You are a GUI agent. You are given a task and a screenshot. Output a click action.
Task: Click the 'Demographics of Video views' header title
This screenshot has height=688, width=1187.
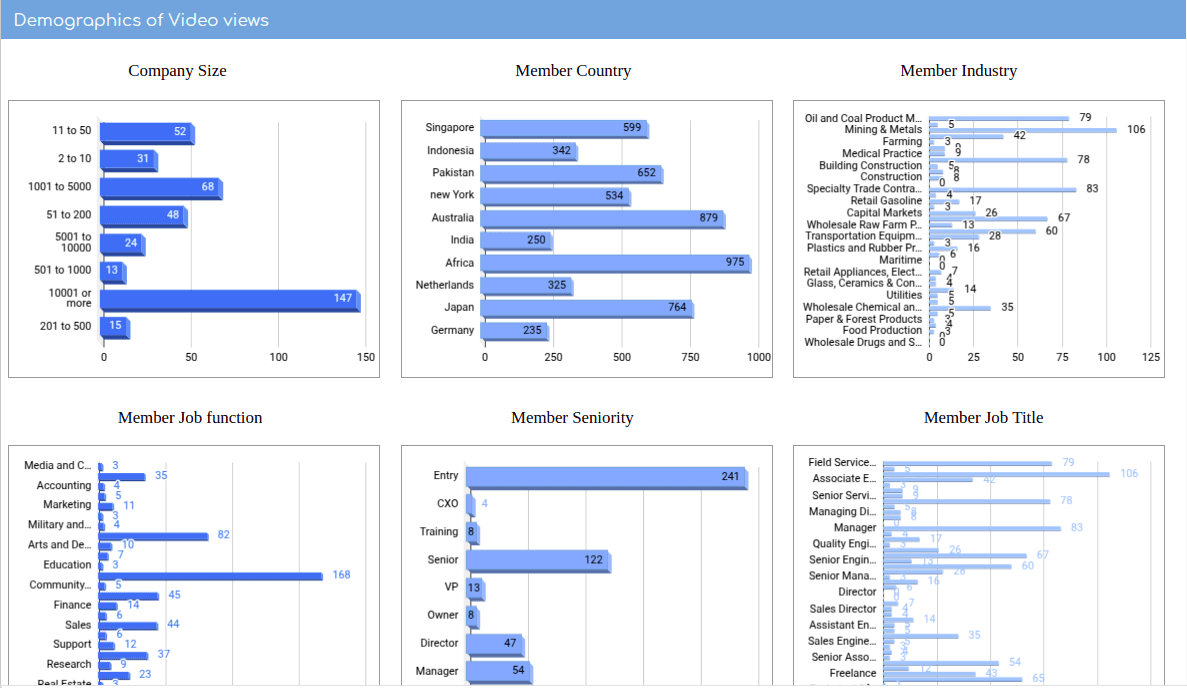coord(141,20)
